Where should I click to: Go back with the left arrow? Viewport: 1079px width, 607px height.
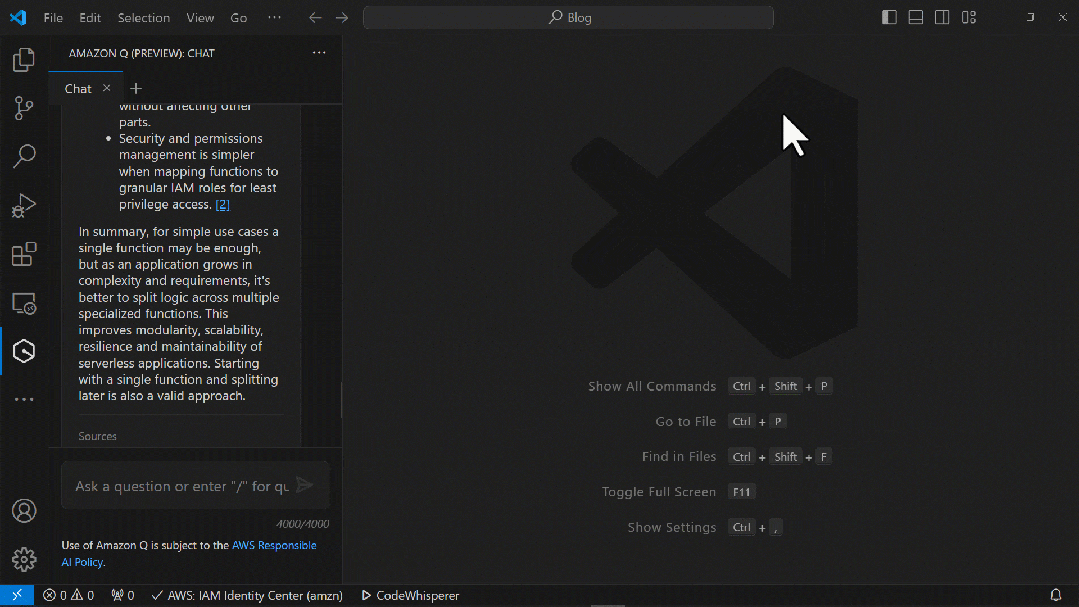315,17
